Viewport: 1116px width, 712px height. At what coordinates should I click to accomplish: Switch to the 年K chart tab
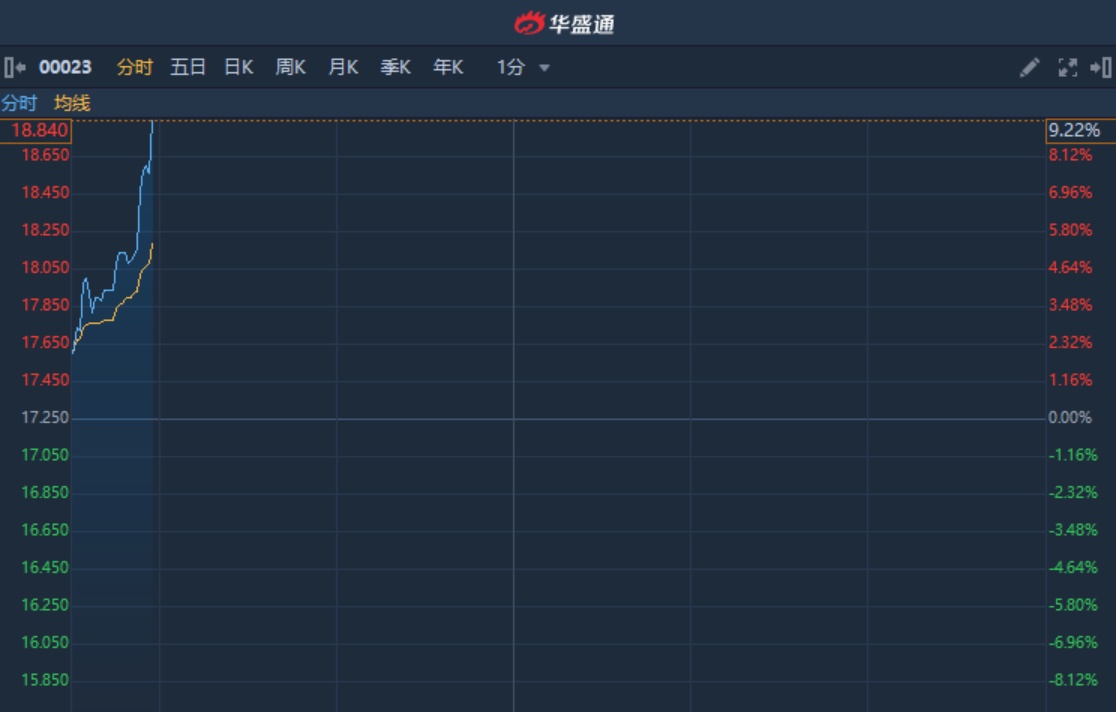pos(448,68)
